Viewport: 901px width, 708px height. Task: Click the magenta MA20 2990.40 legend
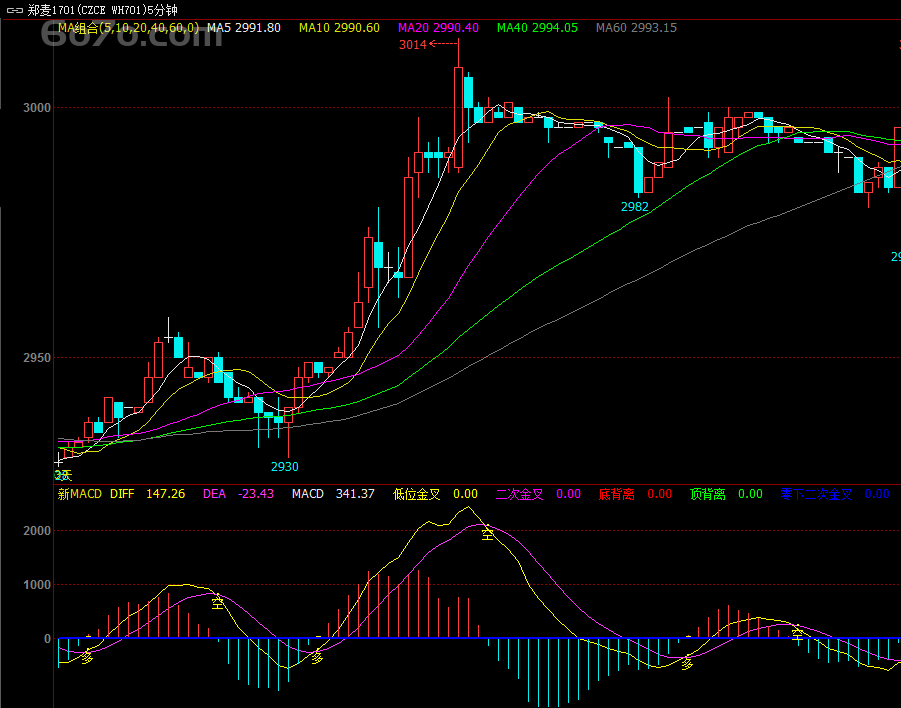click(438, 28)
